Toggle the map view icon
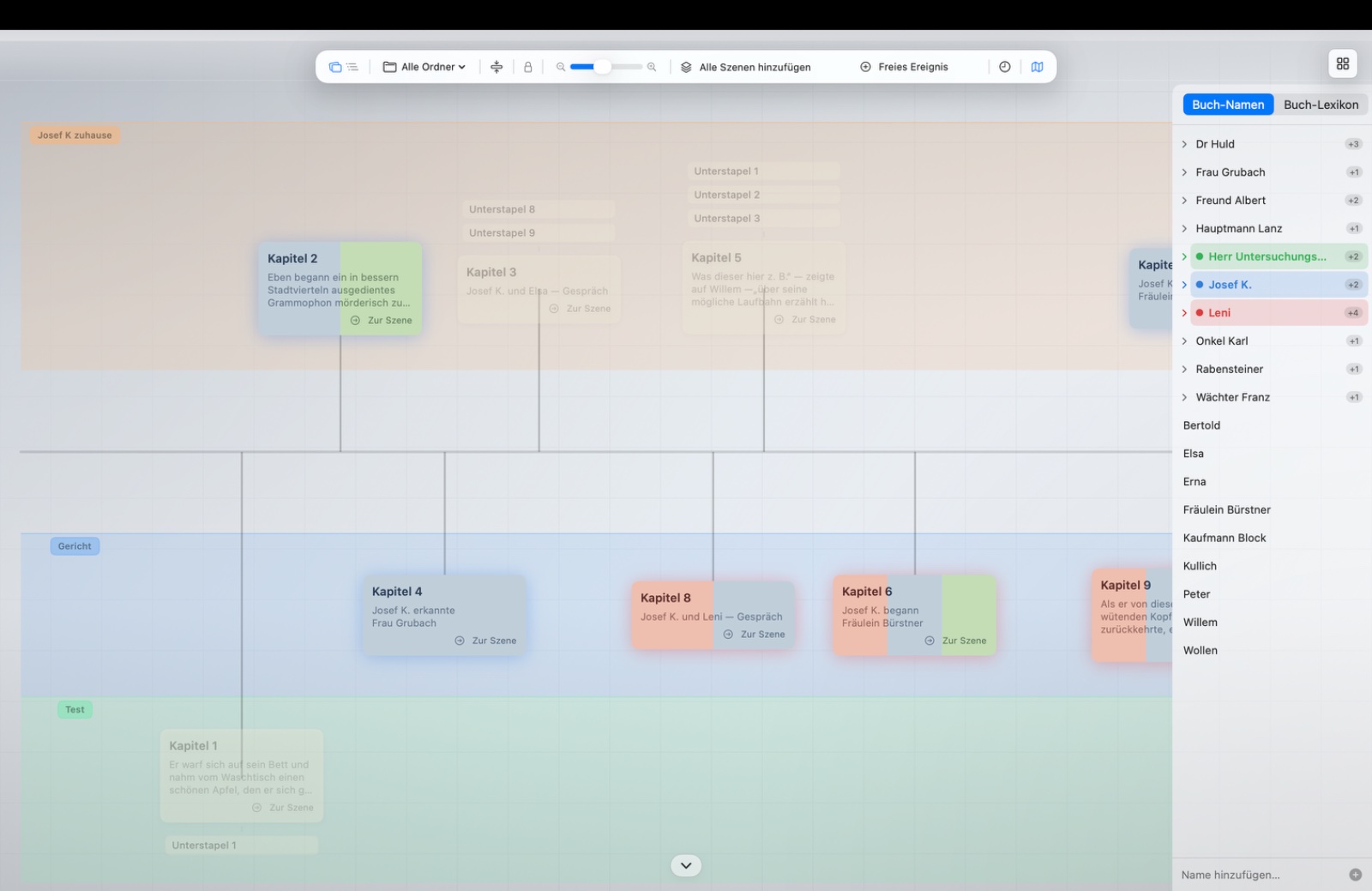 [1038, 67]
